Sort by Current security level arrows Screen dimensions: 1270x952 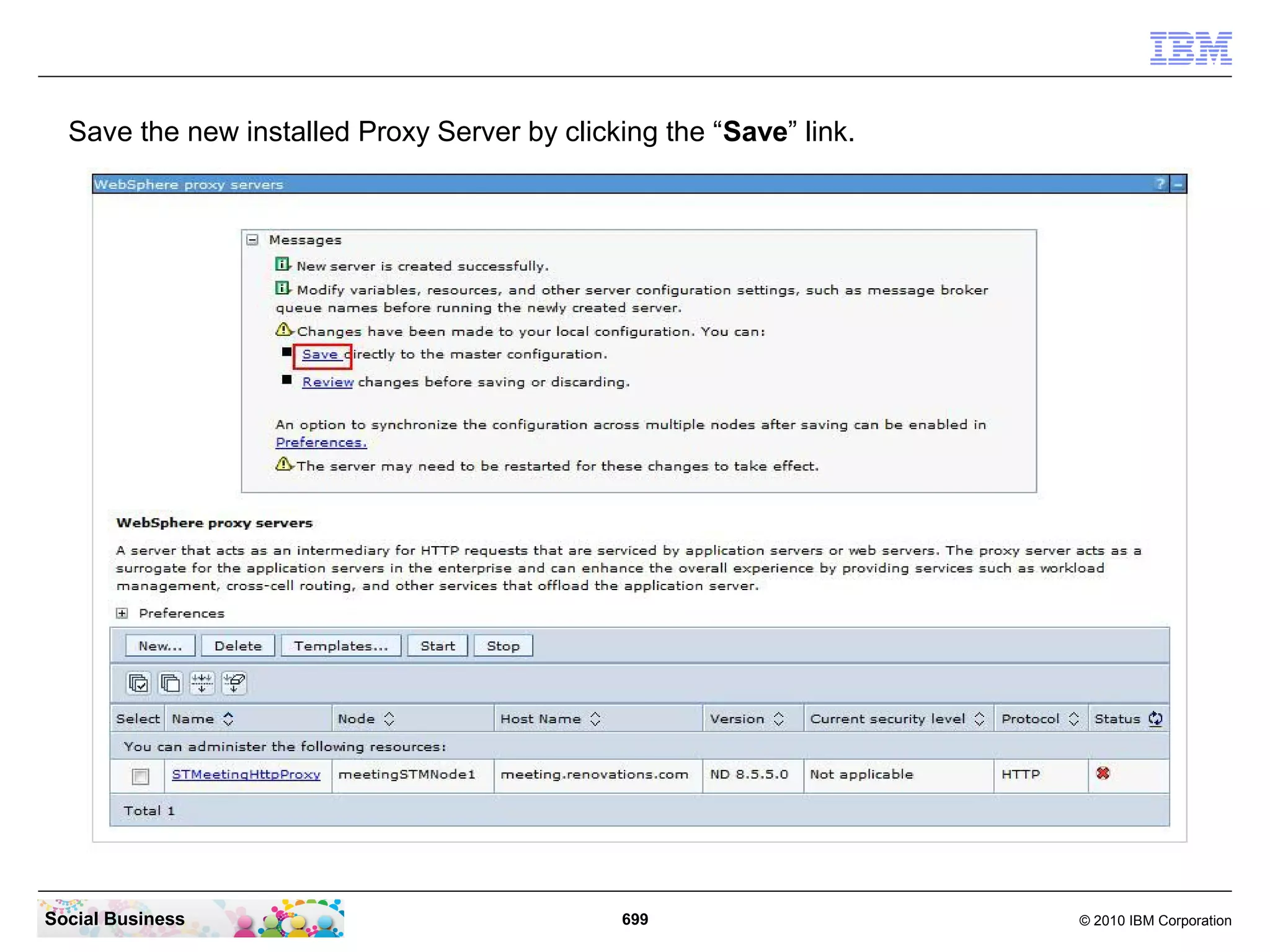click(x=979, y=719)
